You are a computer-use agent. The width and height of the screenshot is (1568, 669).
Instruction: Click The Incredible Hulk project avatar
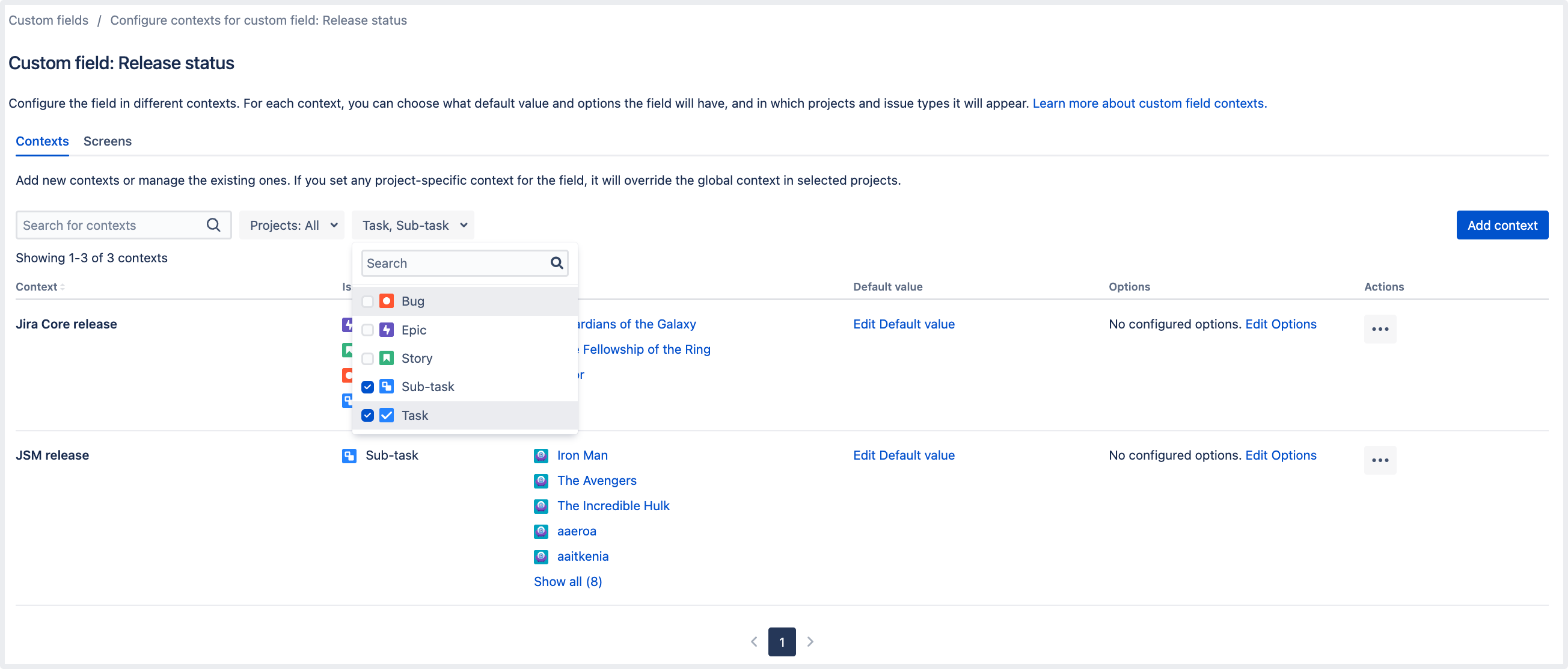[x=541, y=506]
